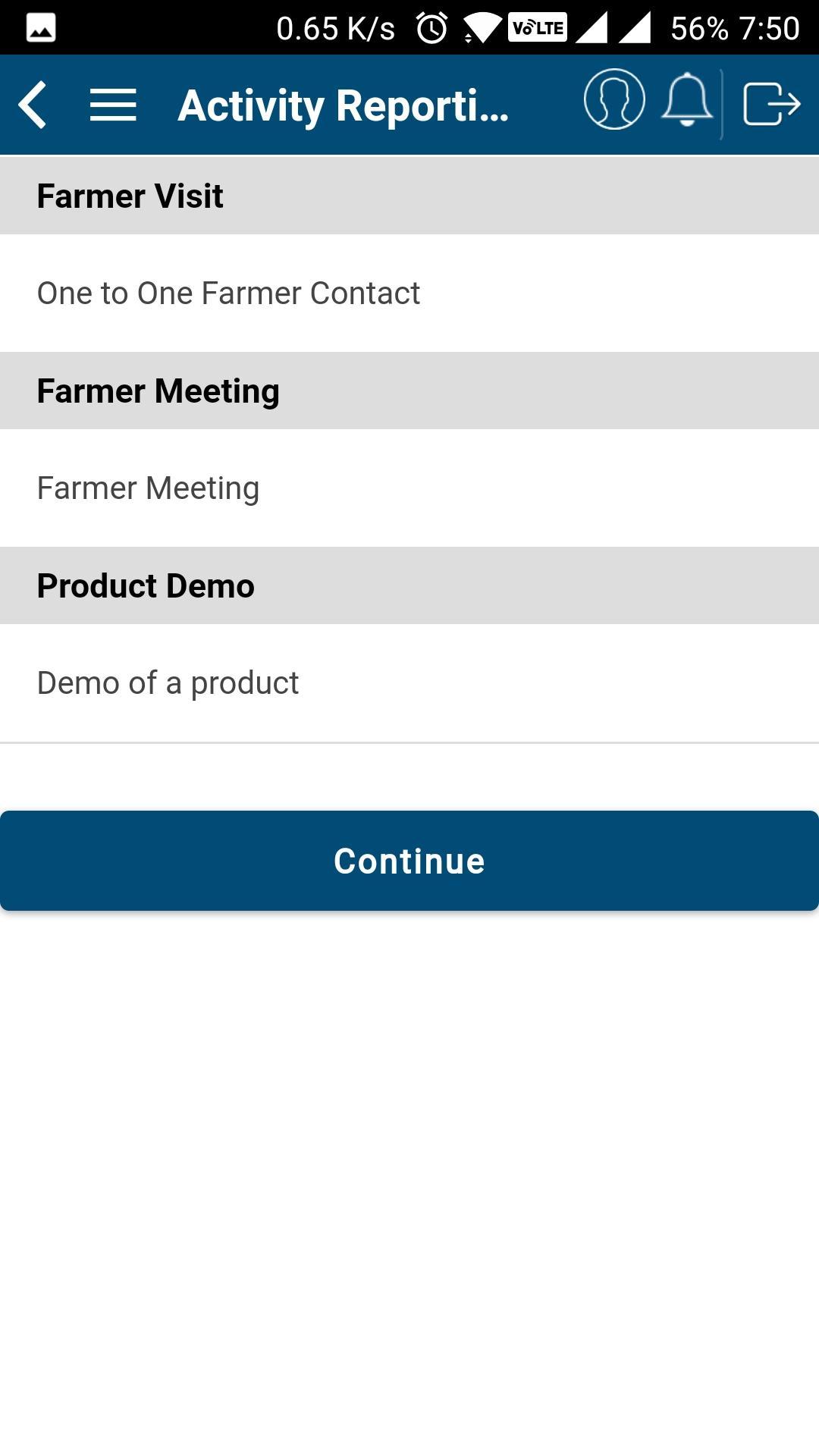Select One to One Farmer Contact
This screenshot has height=1456, width=819.
coord(228,293)
